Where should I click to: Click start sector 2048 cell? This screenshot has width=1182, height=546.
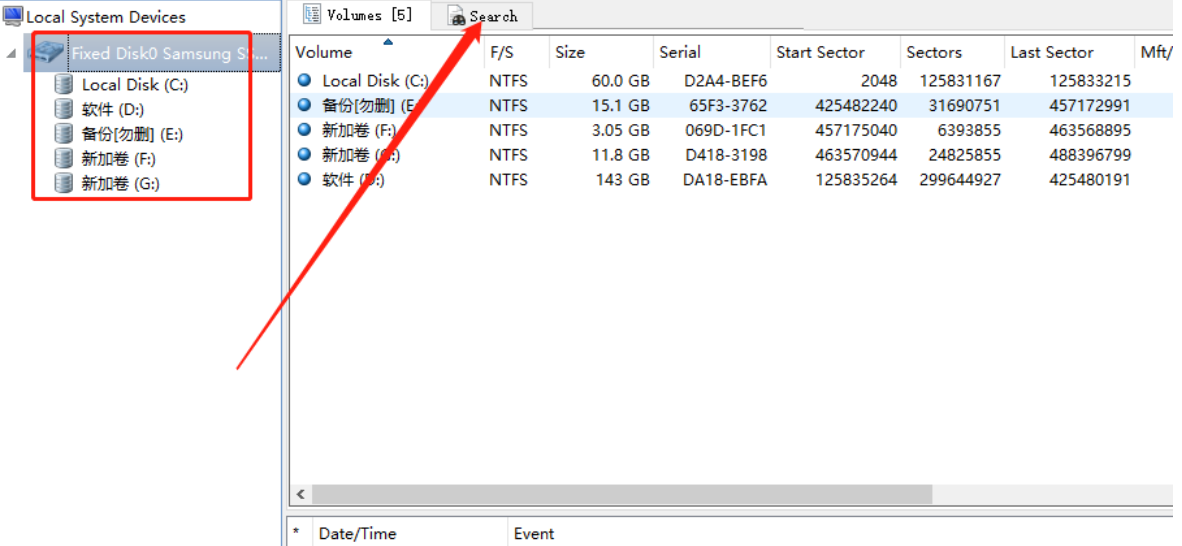[878, 81]
